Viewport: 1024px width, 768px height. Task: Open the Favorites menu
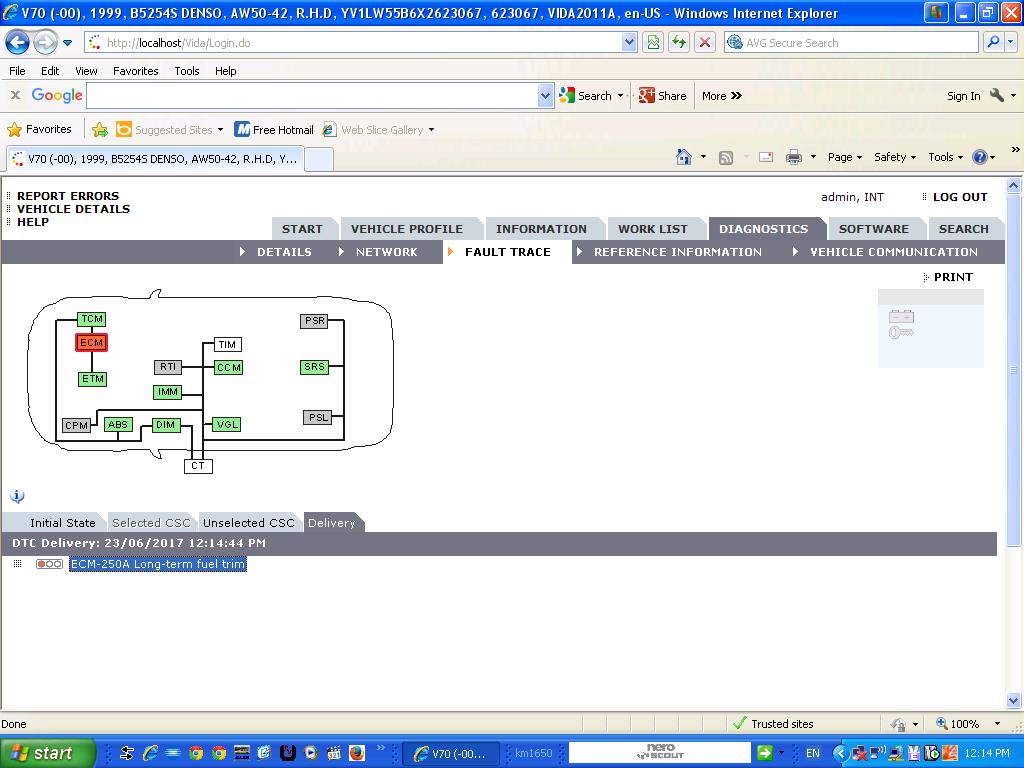(x=135, y=71)
